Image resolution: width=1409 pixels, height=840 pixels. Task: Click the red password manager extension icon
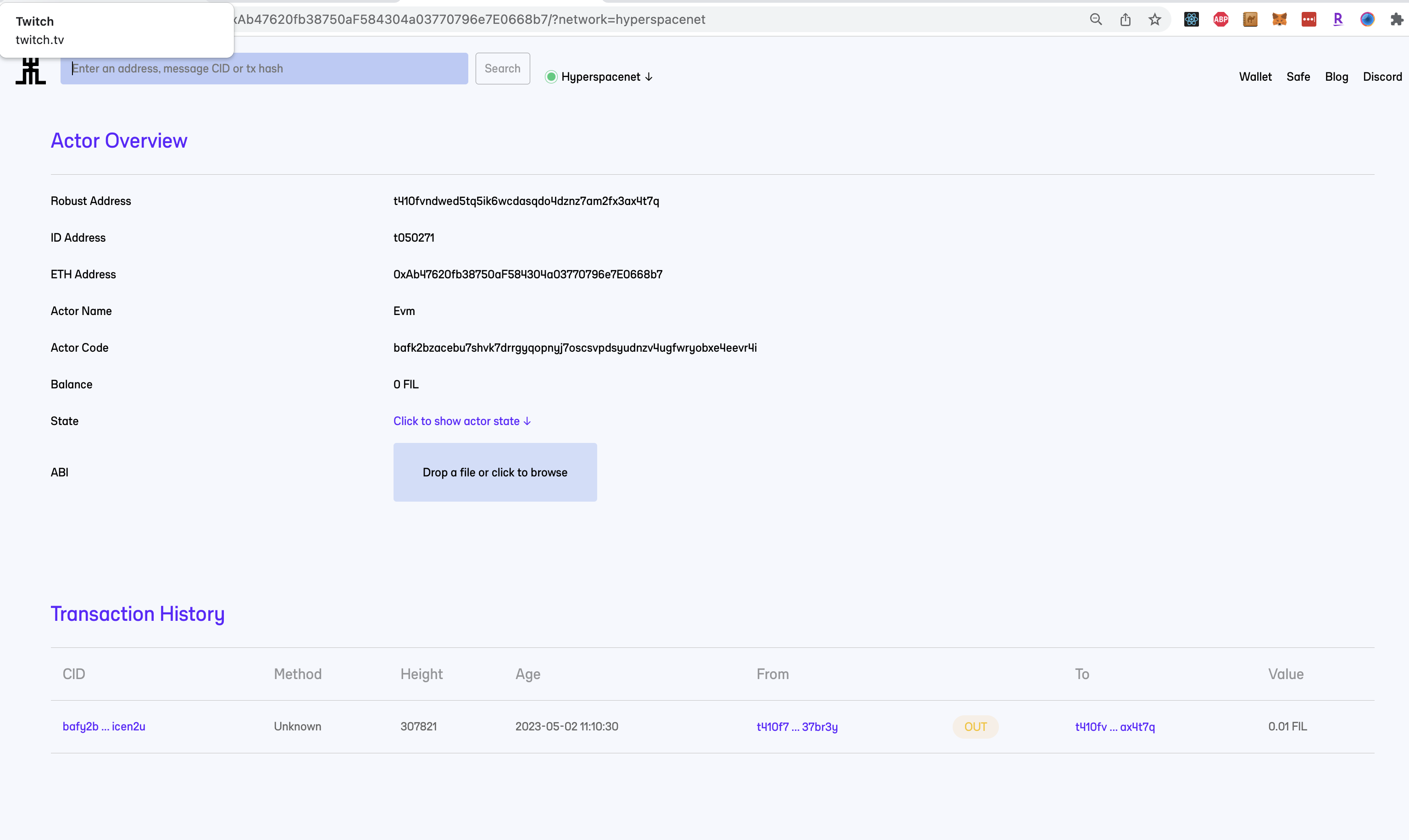click(x=1309, y=20)
